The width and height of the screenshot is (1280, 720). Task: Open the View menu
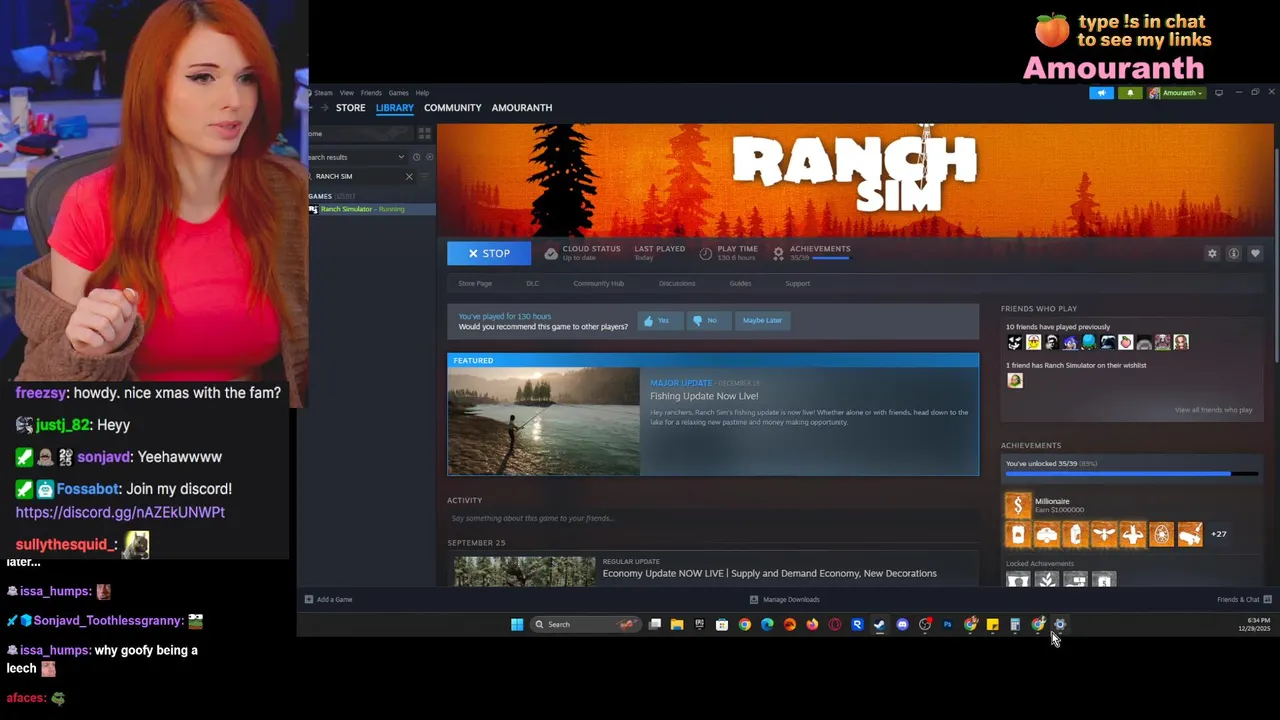(346, 93)
